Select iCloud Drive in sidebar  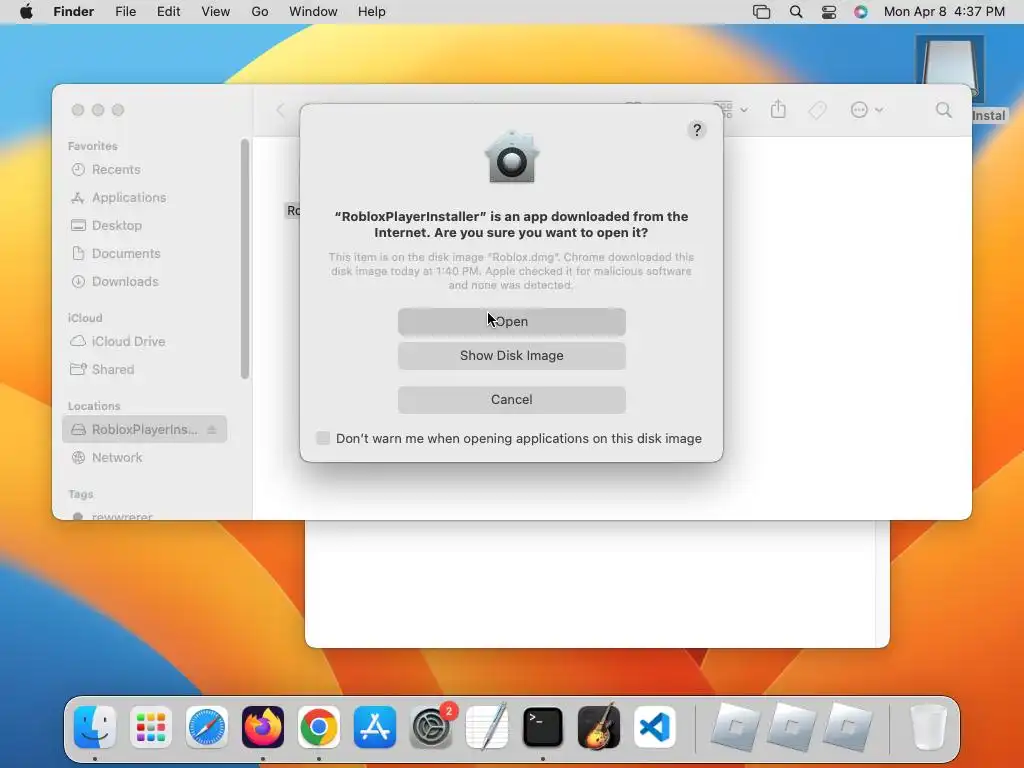click(118, 341)
